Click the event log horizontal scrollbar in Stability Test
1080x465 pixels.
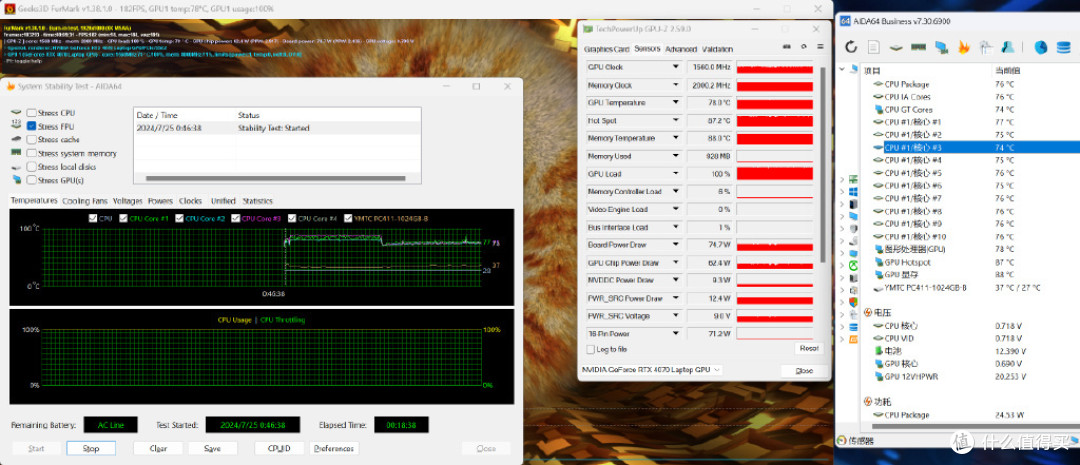point(276,179)
